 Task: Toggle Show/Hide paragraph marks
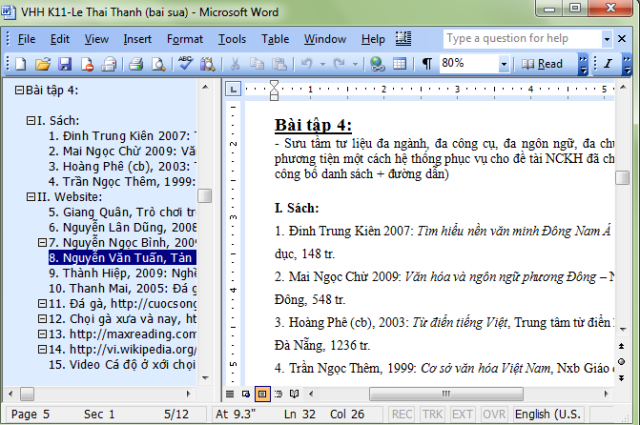[427, 64]
